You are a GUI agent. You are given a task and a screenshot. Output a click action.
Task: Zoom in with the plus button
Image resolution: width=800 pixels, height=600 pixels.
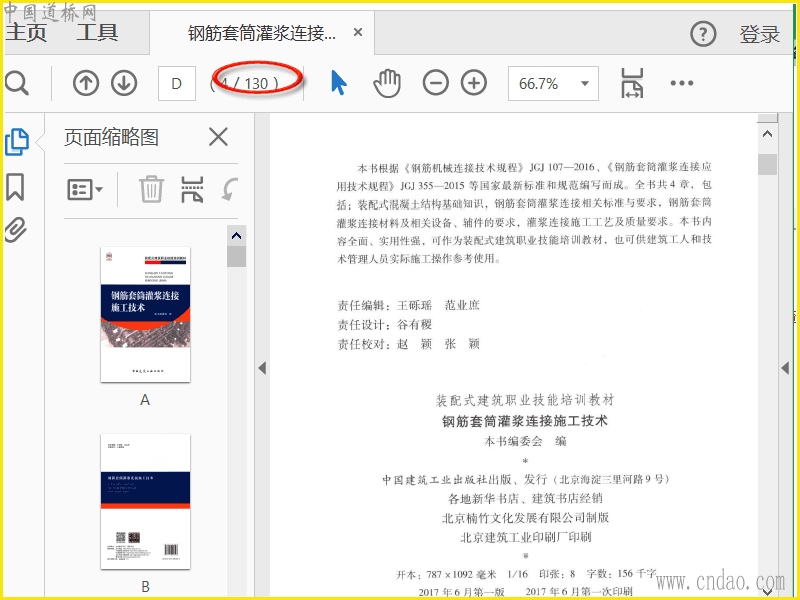coord(474,83)
